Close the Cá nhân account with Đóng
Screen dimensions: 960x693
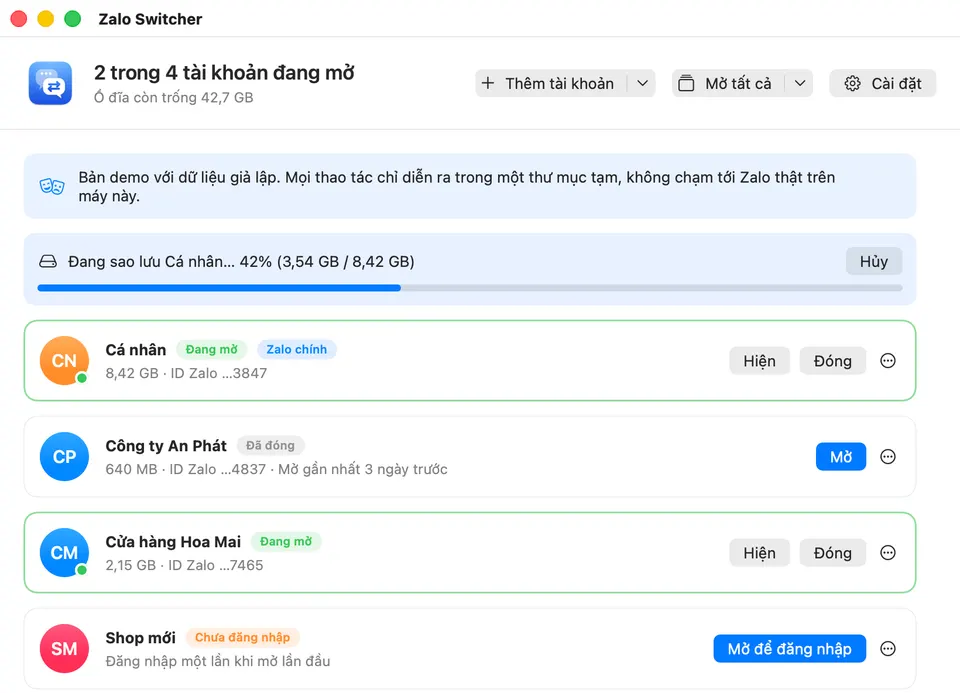click(833, 361)
